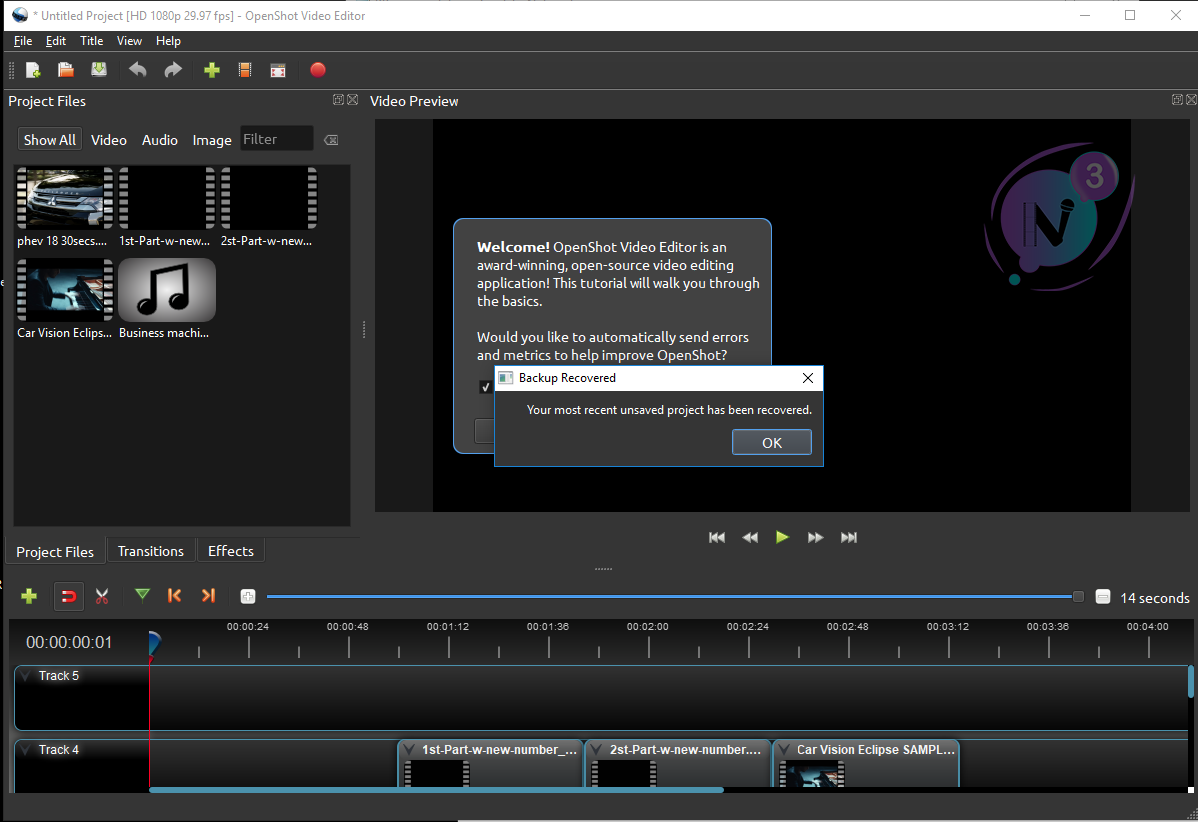The image size is (1198, 822).
Task: Click OK in Backup Recovered dialog
Action: [x=772, y=442]
